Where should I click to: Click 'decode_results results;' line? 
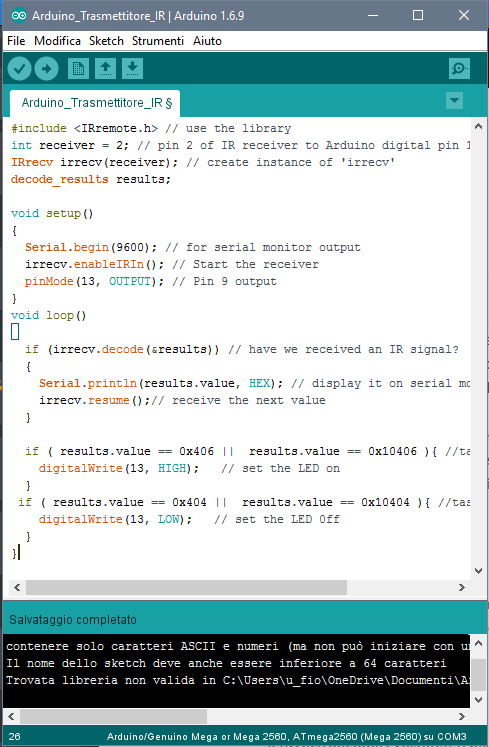coord(91,180)
